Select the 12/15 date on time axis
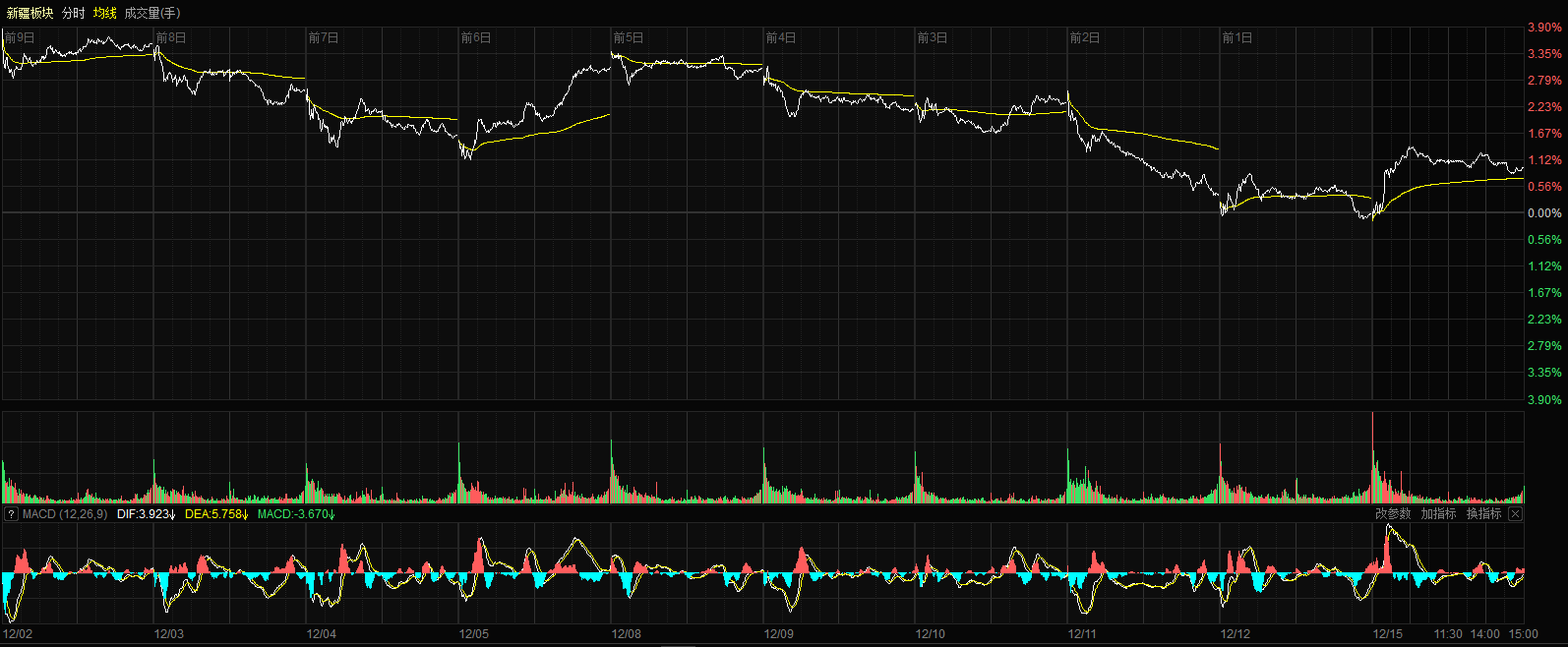This screenshot has width=1568, height=647. click(1388, 634)
